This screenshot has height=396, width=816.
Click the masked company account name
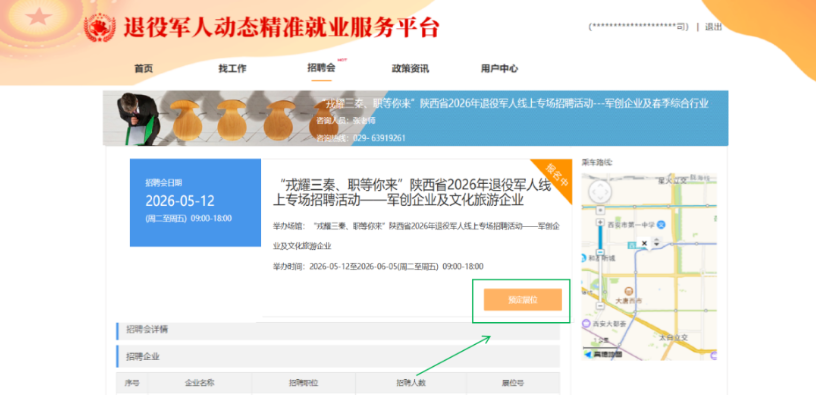639,27
